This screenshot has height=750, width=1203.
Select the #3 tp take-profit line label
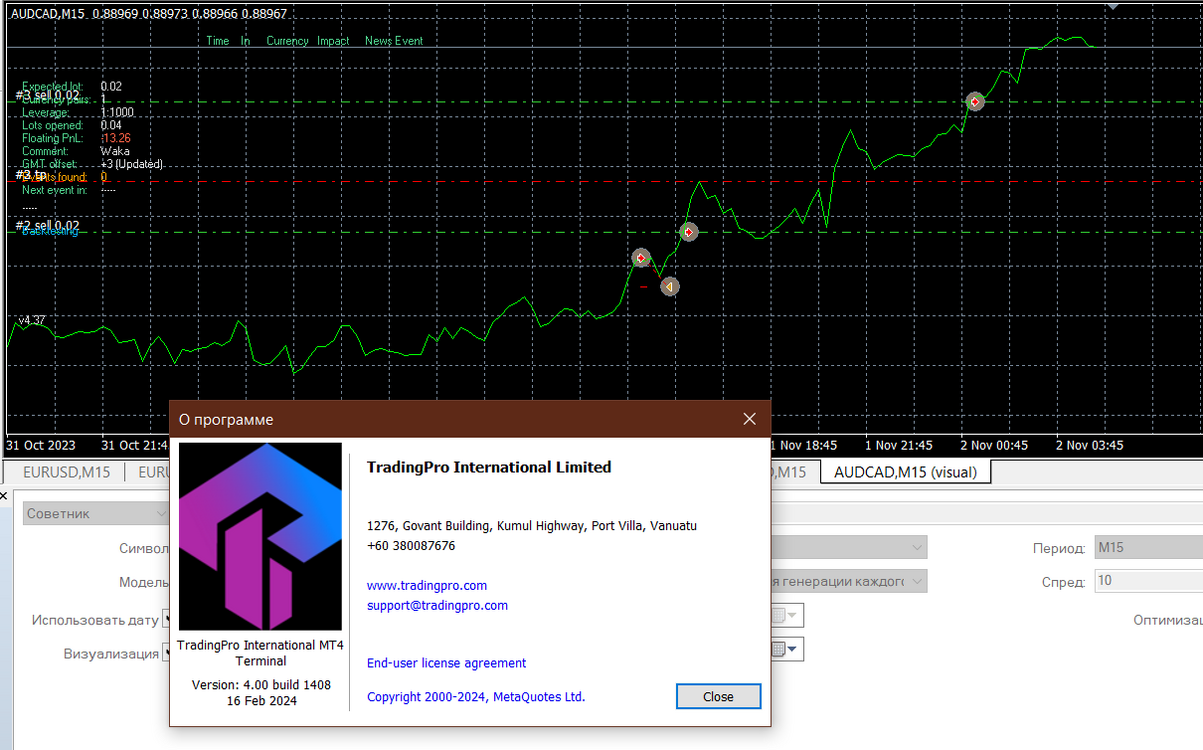pyautogui.click(x=31, y=175)
